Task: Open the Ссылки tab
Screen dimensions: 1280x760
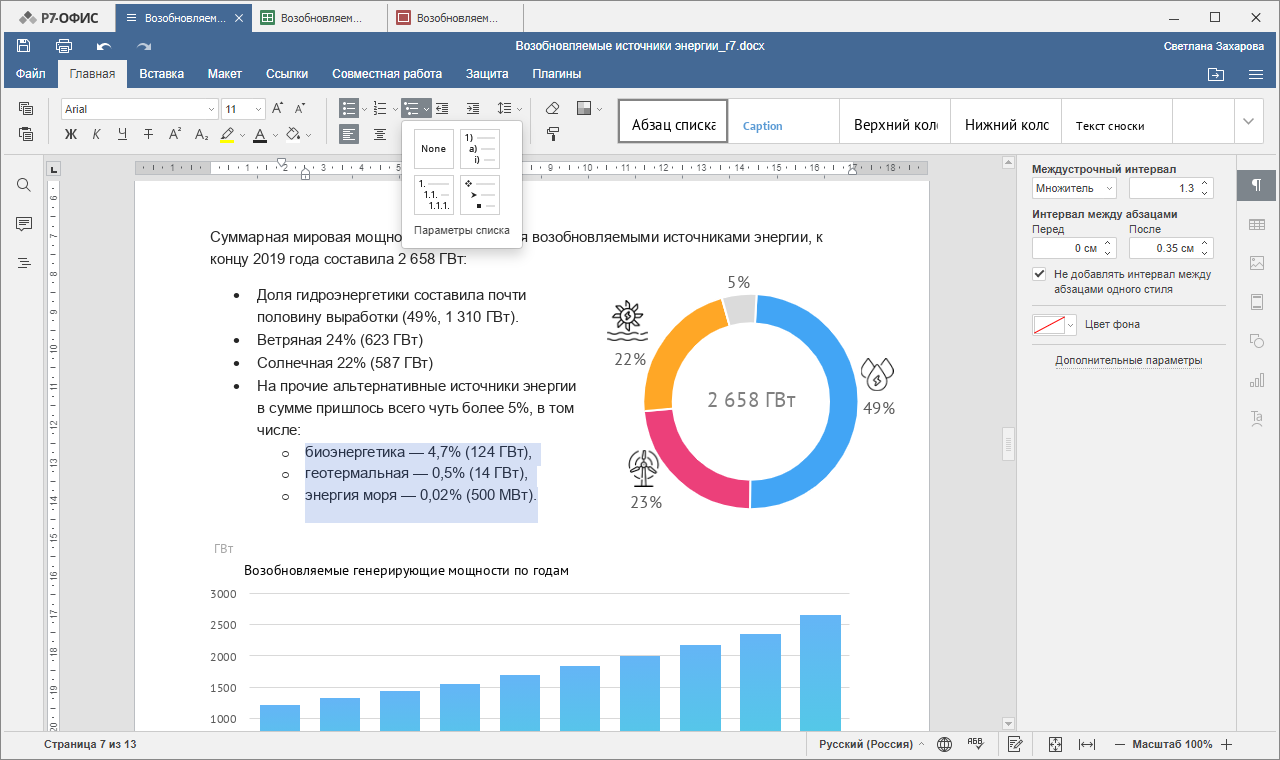Action: point(287,74)
